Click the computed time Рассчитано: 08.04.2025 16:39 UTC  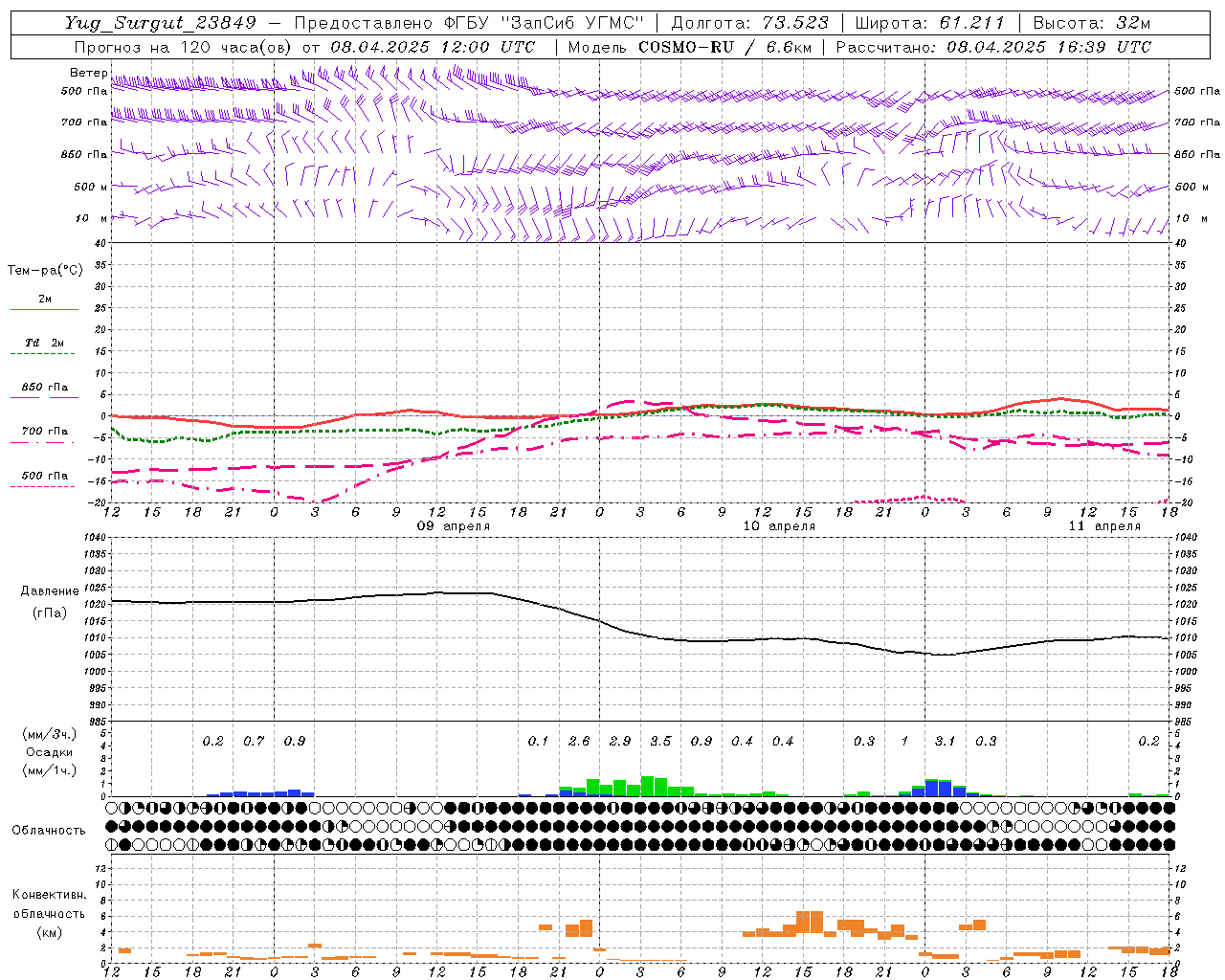point(993,47)
